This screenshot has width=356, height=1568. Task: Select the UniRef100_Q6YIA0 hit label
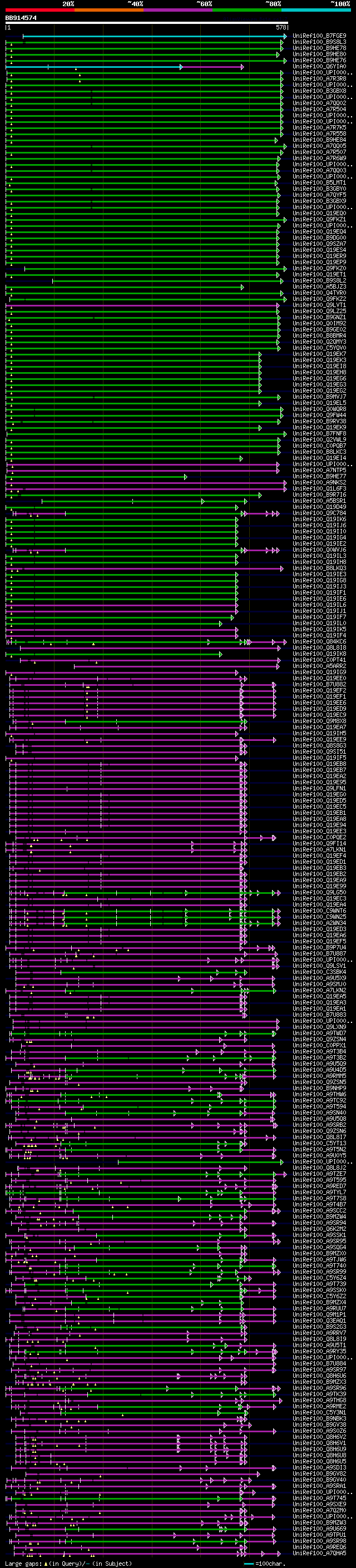(319, 66)
